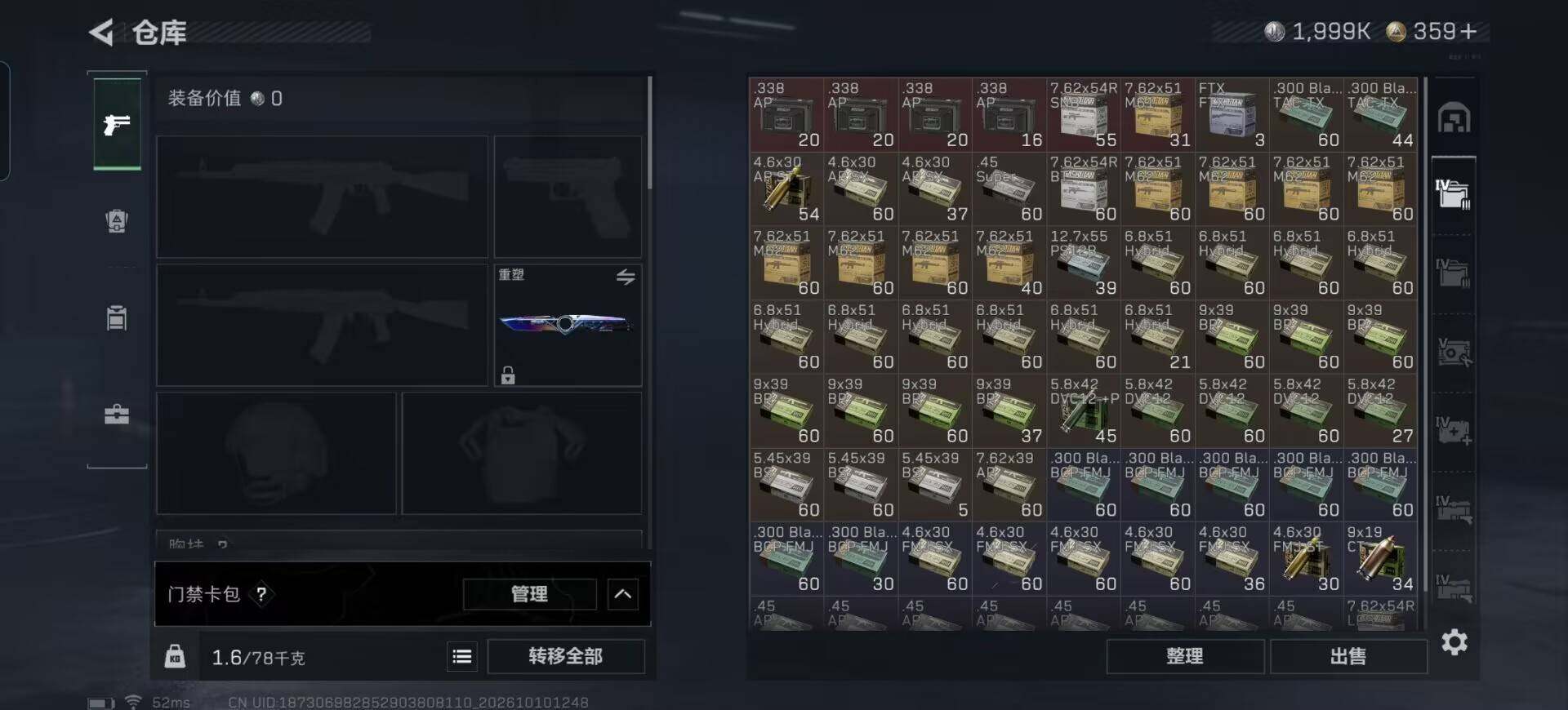The width and height of the screenshot is (1568, 710).
Task: Go back using the arrow beside 仓库
Action: 101,33
